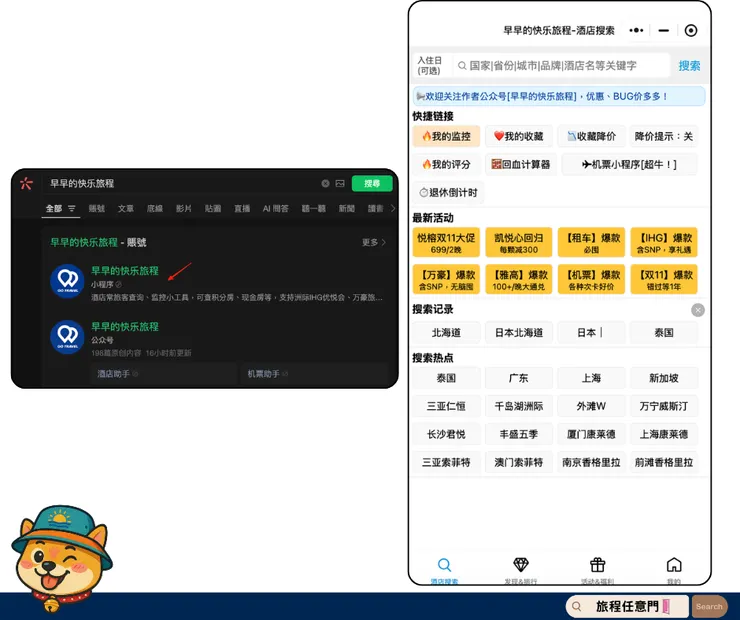Clear the dark search box text
Screen dimensions: 740x620
[x=325, y=184]
